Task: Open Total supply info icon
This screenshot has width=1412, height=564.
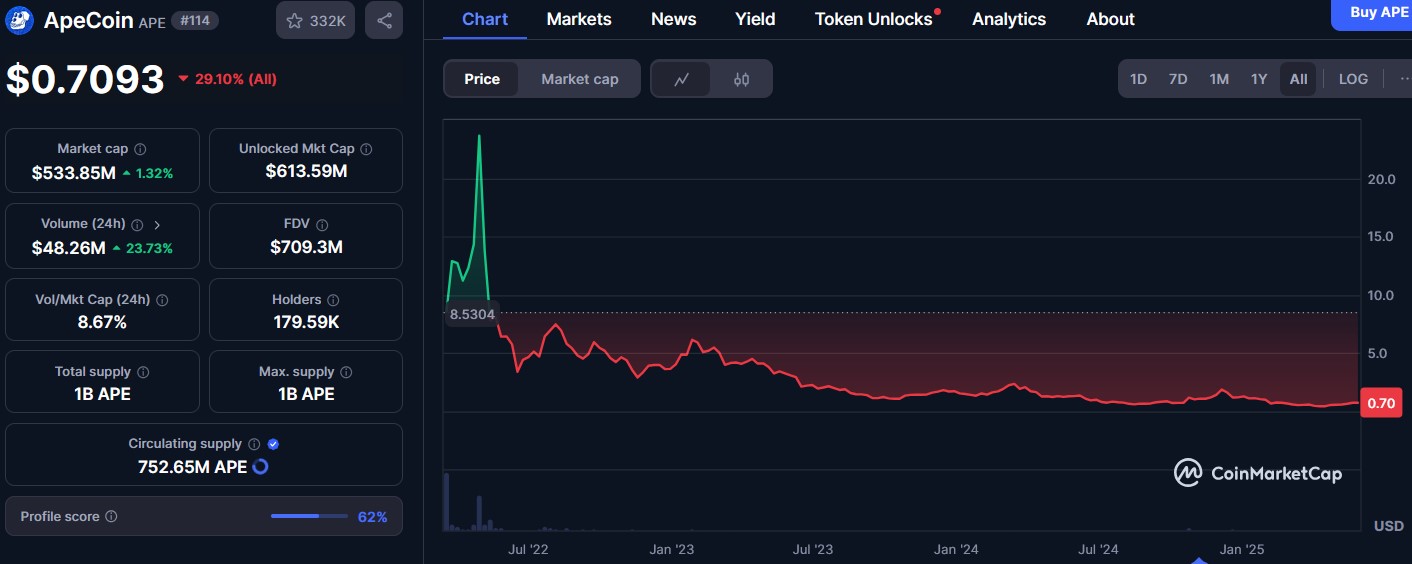Action: [143, 372]
